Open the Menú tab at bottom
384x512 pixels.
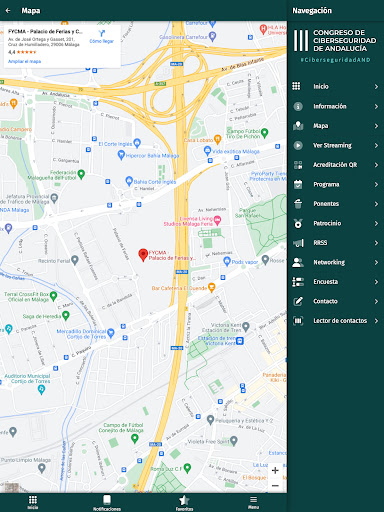[253, 502]
